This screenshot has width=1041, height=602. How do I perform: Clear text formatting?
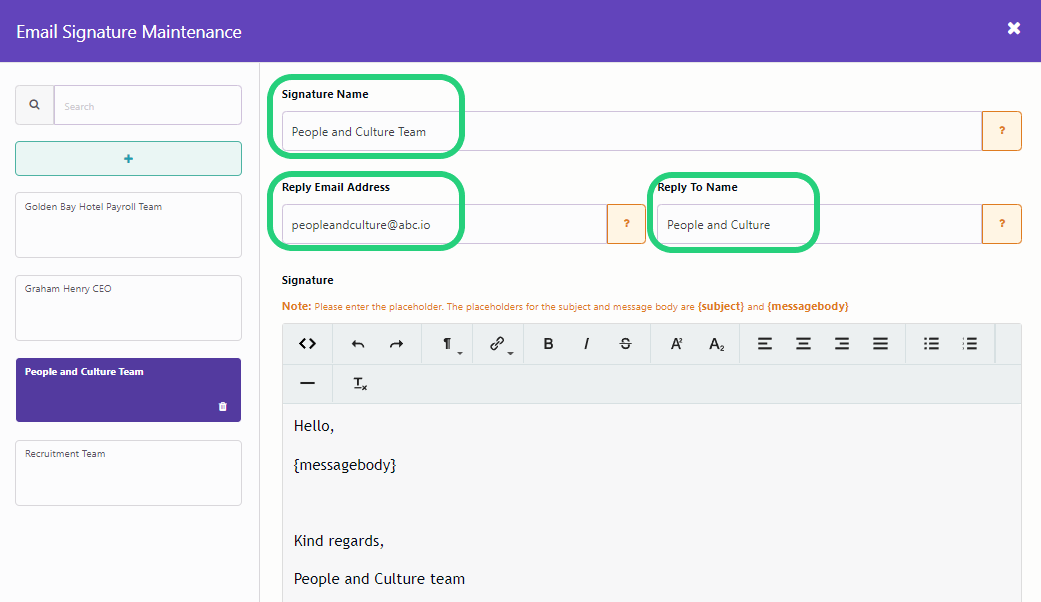360,383
